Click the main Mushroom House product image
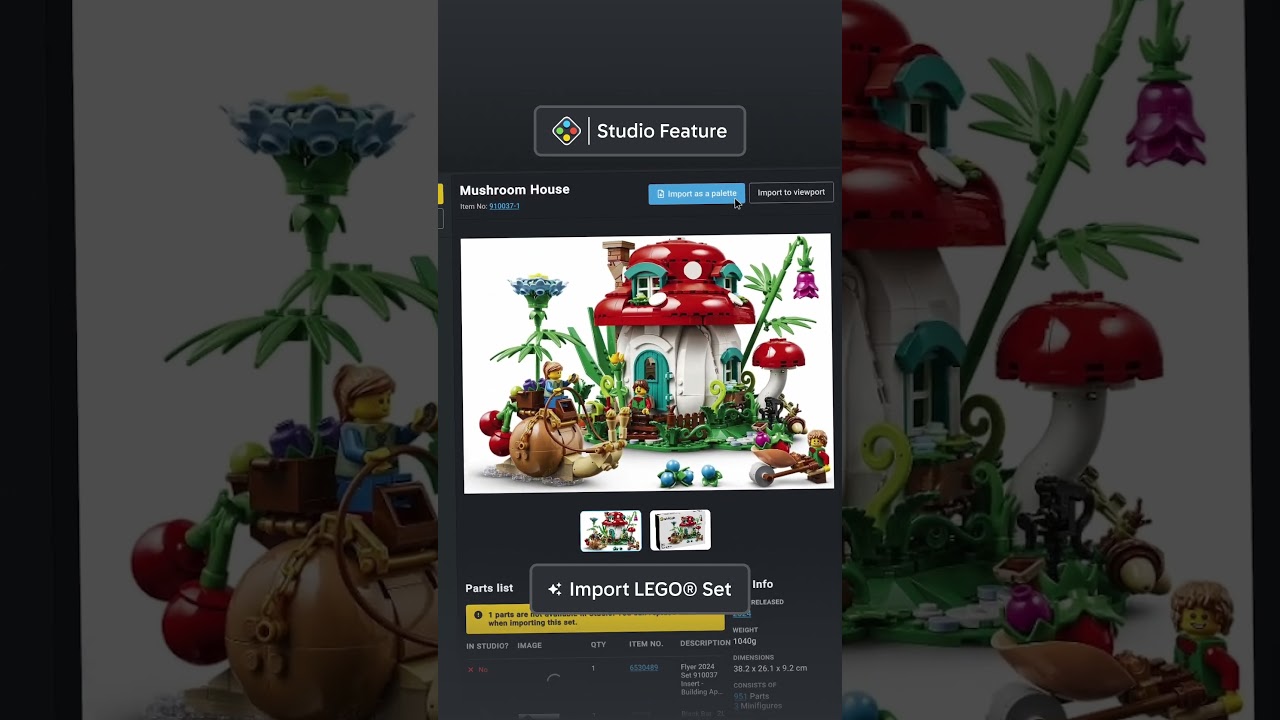The height and width of the screenshot is (720, 1280). click(x=647, y=364)
